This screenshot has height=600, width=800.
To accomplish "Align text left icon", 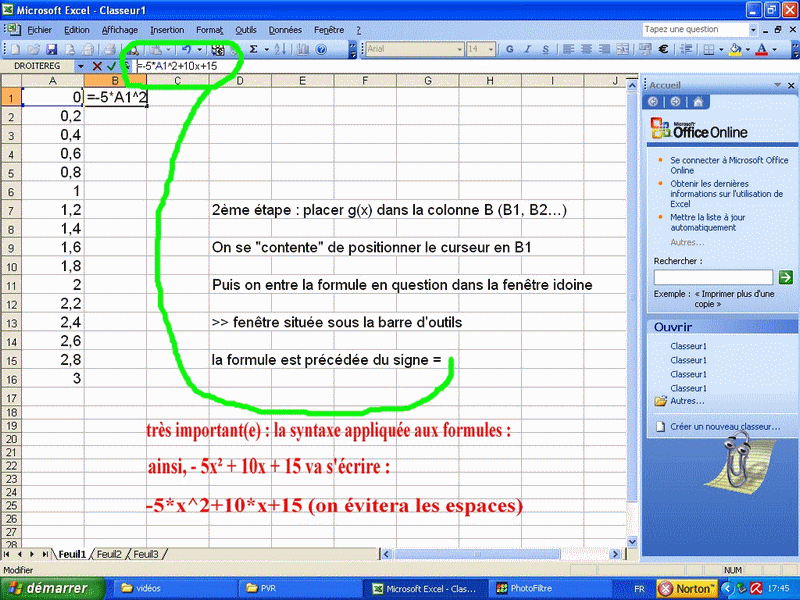I will [568, 49].
